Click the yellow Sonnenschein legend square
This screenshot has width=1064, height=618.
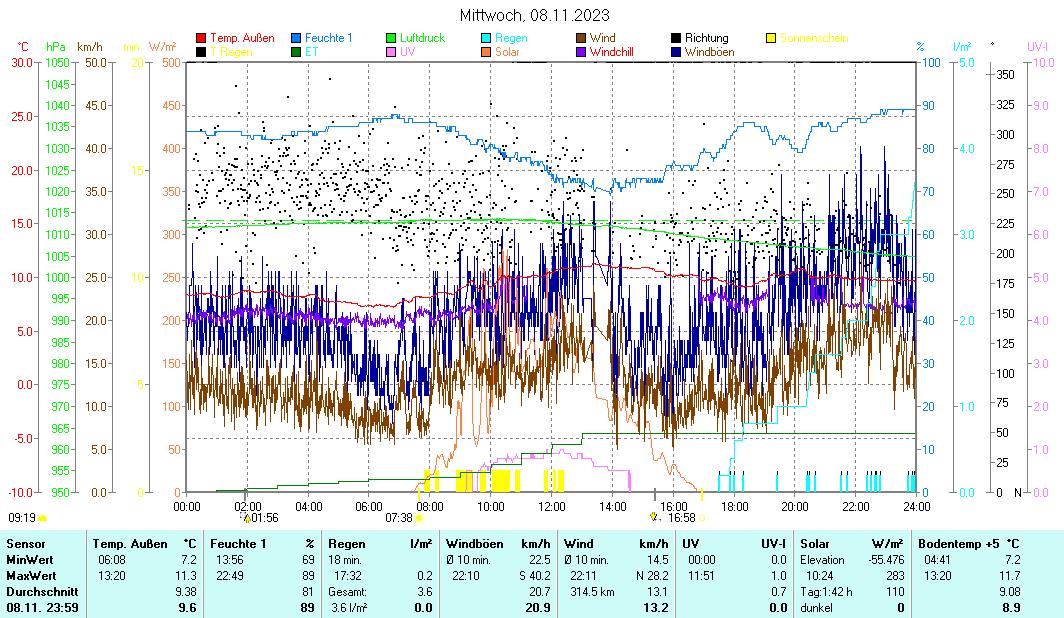[x=772, y=38]
